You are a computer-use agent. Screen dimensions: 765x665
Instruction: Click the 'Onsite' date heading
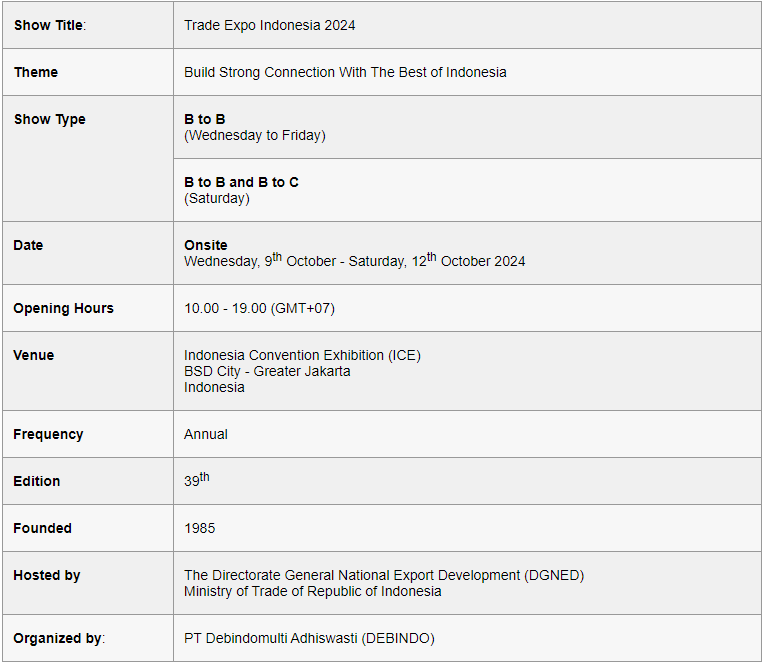click(206, 245)
